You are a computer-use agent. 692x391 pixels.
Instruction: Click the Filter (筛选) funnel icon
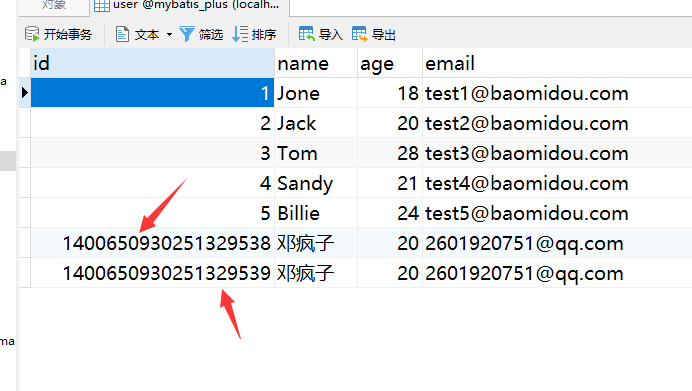pos(187,34)
